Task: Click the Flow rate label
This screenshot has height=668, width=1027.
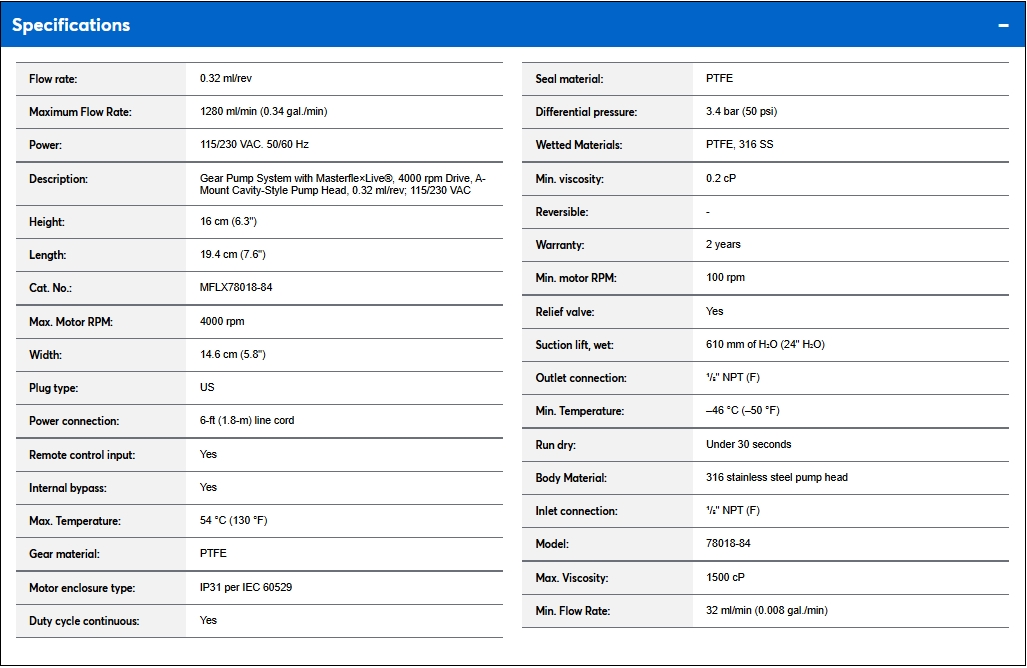Action: [53, 79]
